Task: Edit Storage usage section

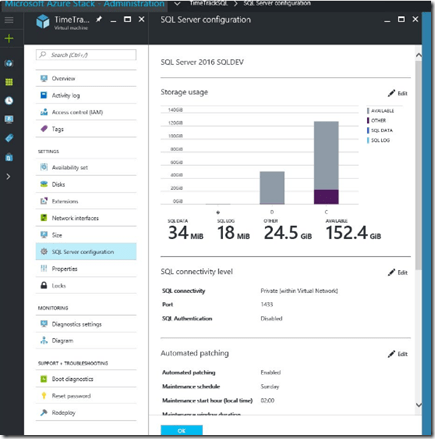Action: [x=398, y=93]
